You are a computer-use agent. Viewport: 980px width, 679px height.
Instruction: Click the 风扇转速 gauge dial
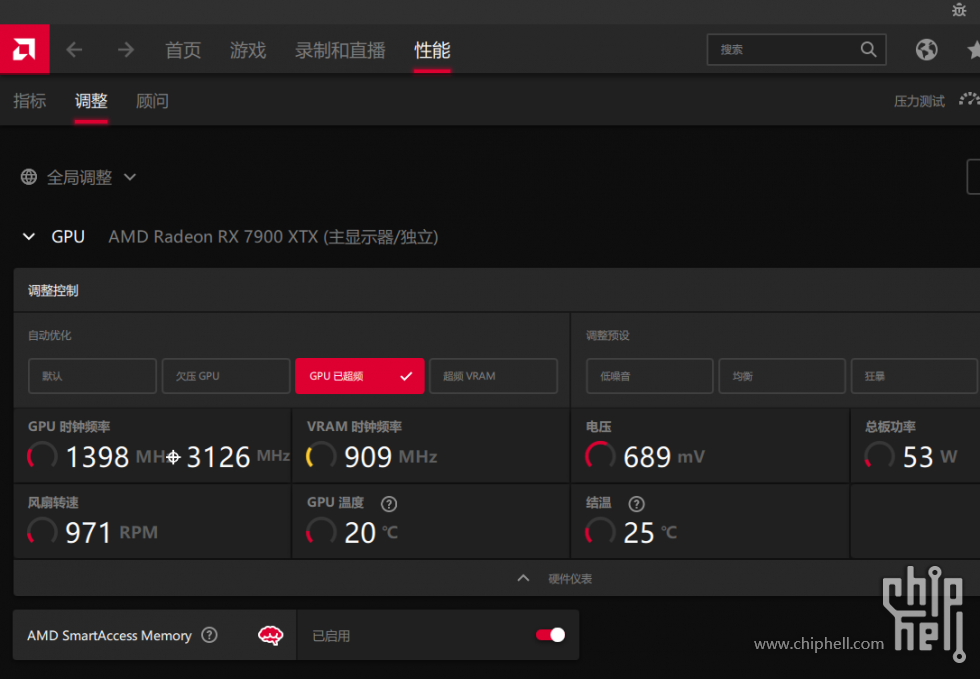click(x=42, y=532)
